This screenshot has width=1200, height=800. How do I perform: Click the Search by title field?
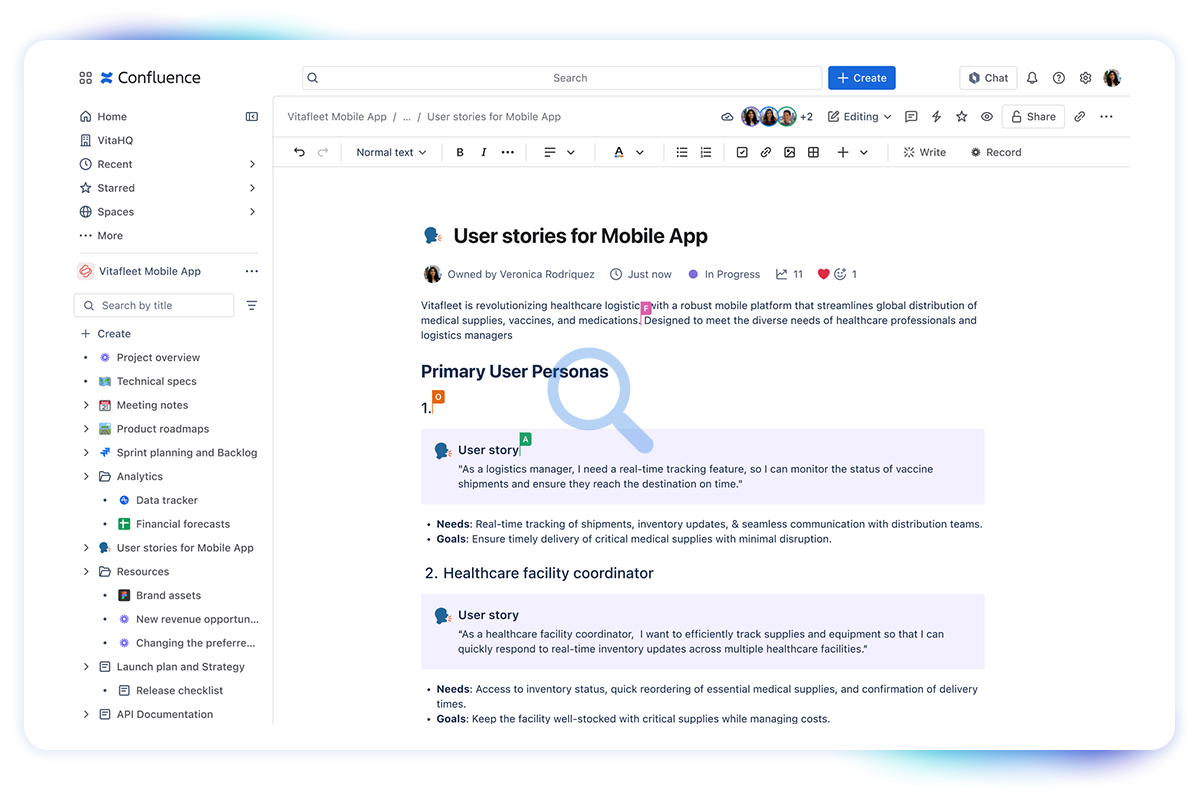(154, 305)
